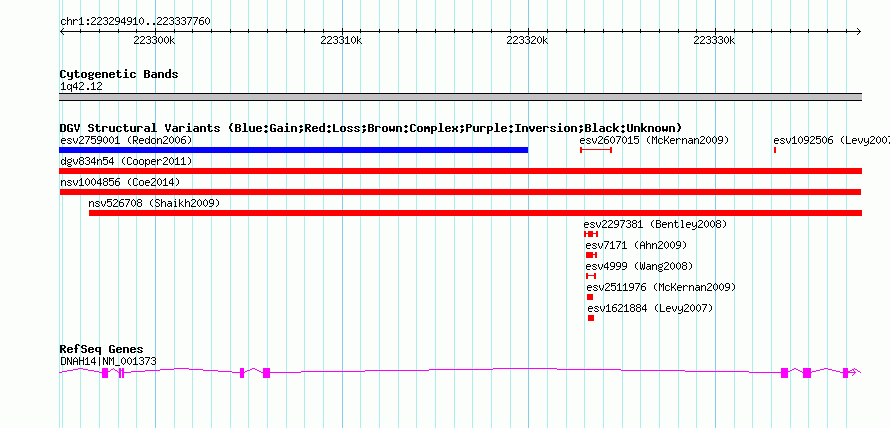Click the gray 1q42.12 cytogenetic band bar
The height and width of the screenshot is (428, 890).
(460, 97)
